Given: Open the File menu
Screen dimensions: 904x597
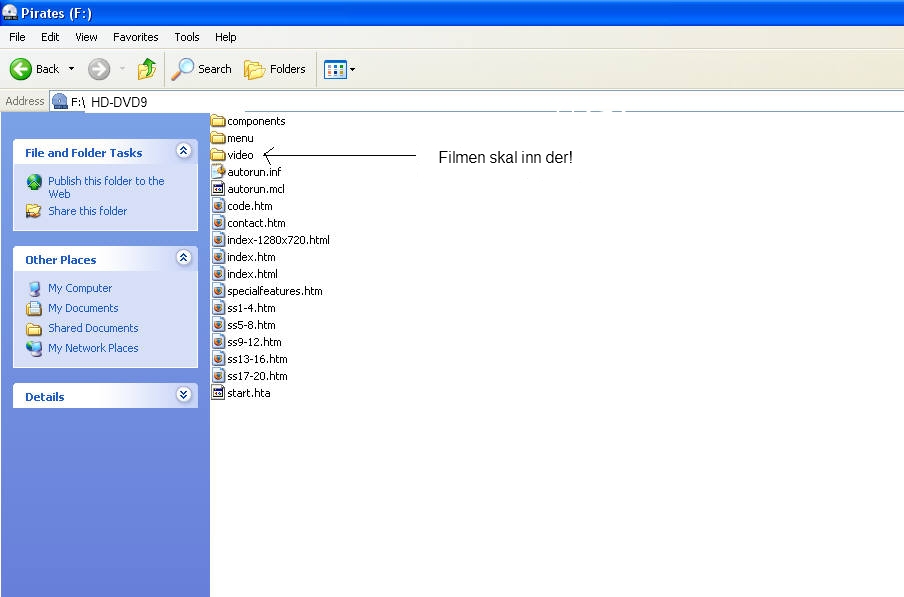Looking at the screenshot, I should pos(17,37).
